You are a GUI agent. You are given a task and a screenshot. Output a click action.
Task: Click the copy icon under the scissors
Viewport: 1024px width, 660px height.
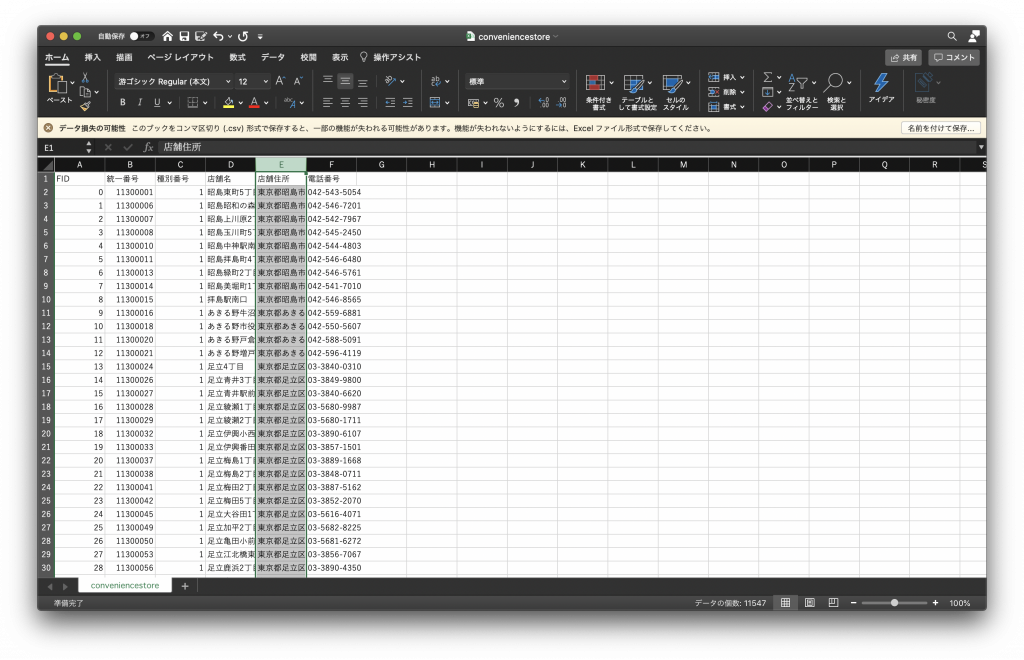[x=85, y=92]
